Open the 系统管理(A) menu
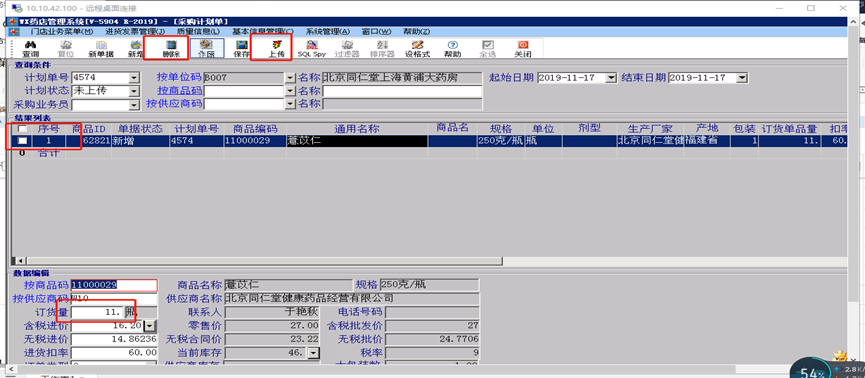 pyautogui.click(x=328, y=31)
